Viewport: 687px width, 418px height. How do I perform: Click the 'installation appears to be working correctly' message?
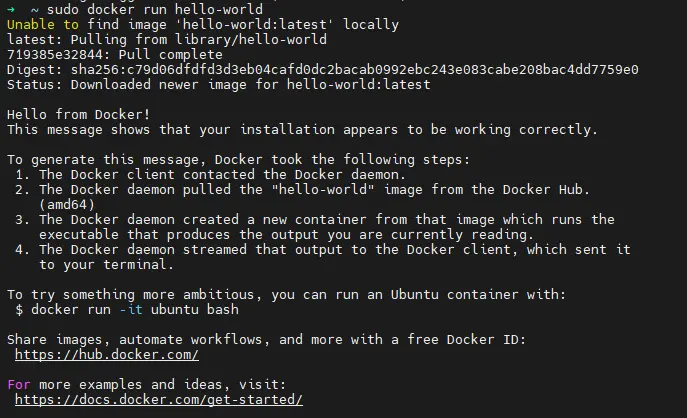tap(302, 129)
